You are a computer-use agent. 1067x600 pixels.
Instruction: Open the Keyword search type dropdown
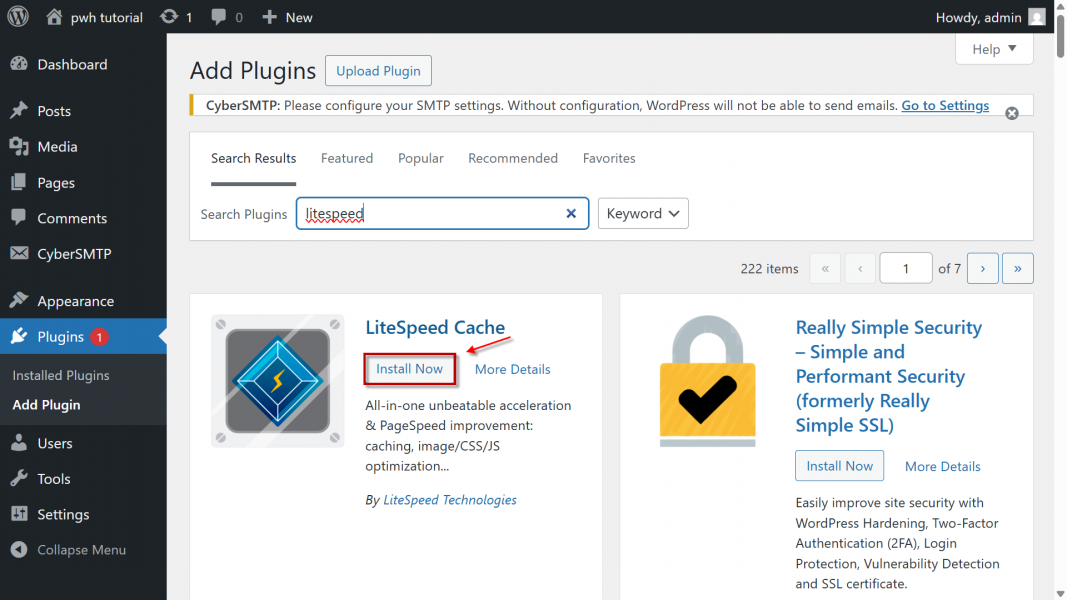click(643, 214)
